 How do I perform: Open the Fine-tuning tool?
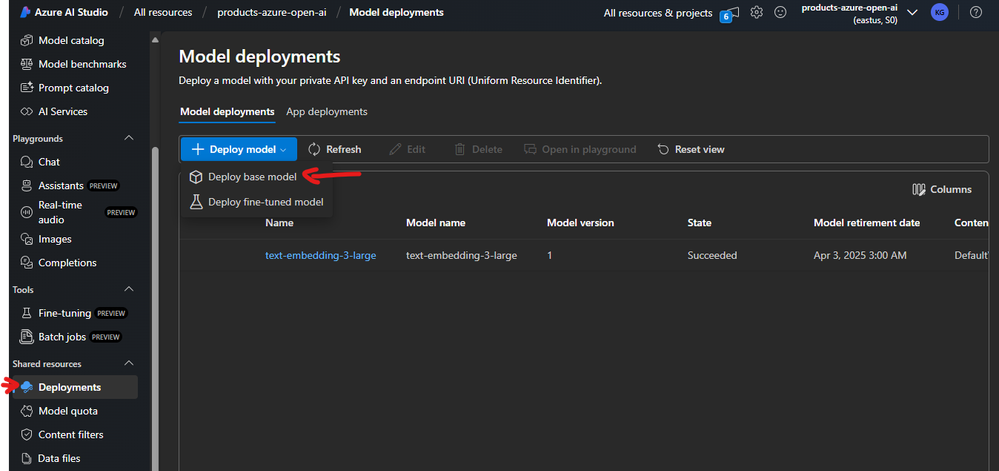(74, 313)
